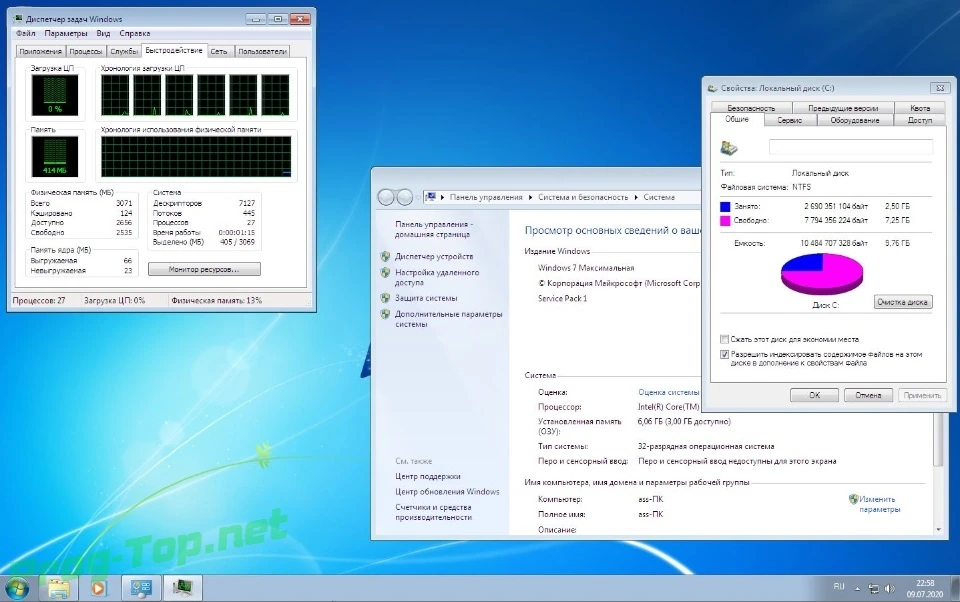Click the volume speaker tray icon
This screenshot has height=602, width=960.
890,589
